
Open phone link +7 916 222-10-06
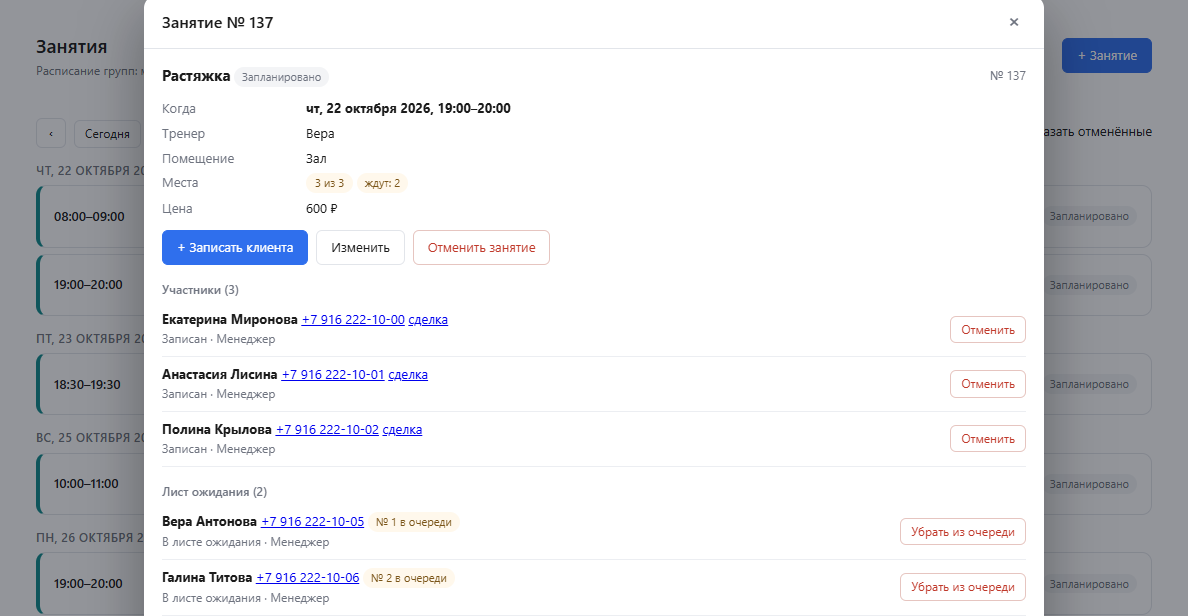coord(308,577)
